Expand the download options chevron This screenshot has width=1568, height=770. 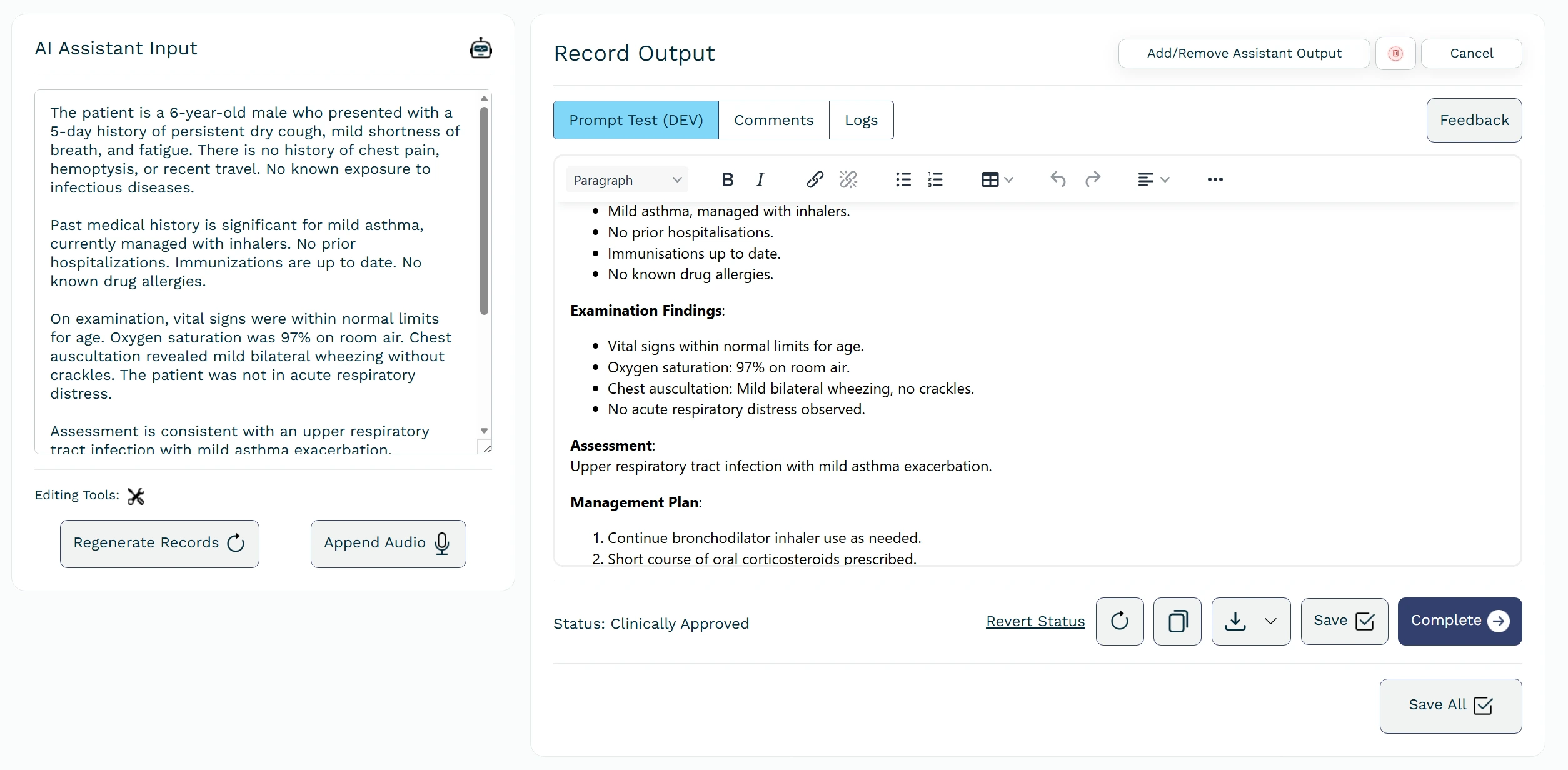tap(1270, 621)
